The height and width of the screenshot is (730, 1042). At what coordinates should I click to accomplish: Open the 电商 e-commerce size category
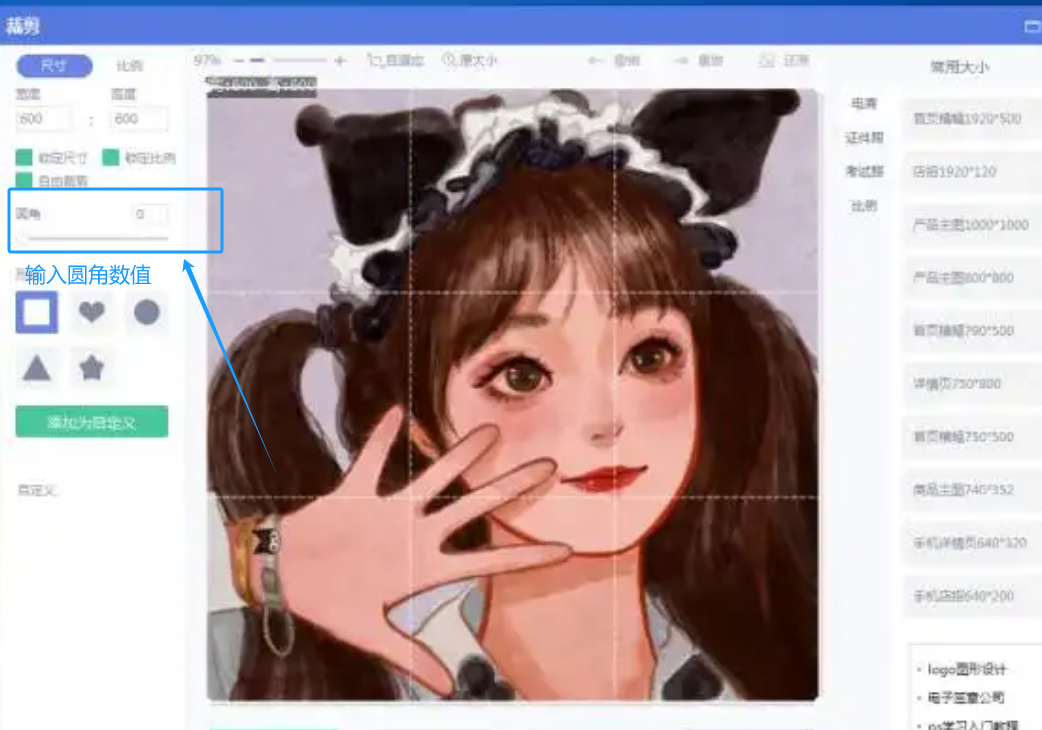pos(864,104)
